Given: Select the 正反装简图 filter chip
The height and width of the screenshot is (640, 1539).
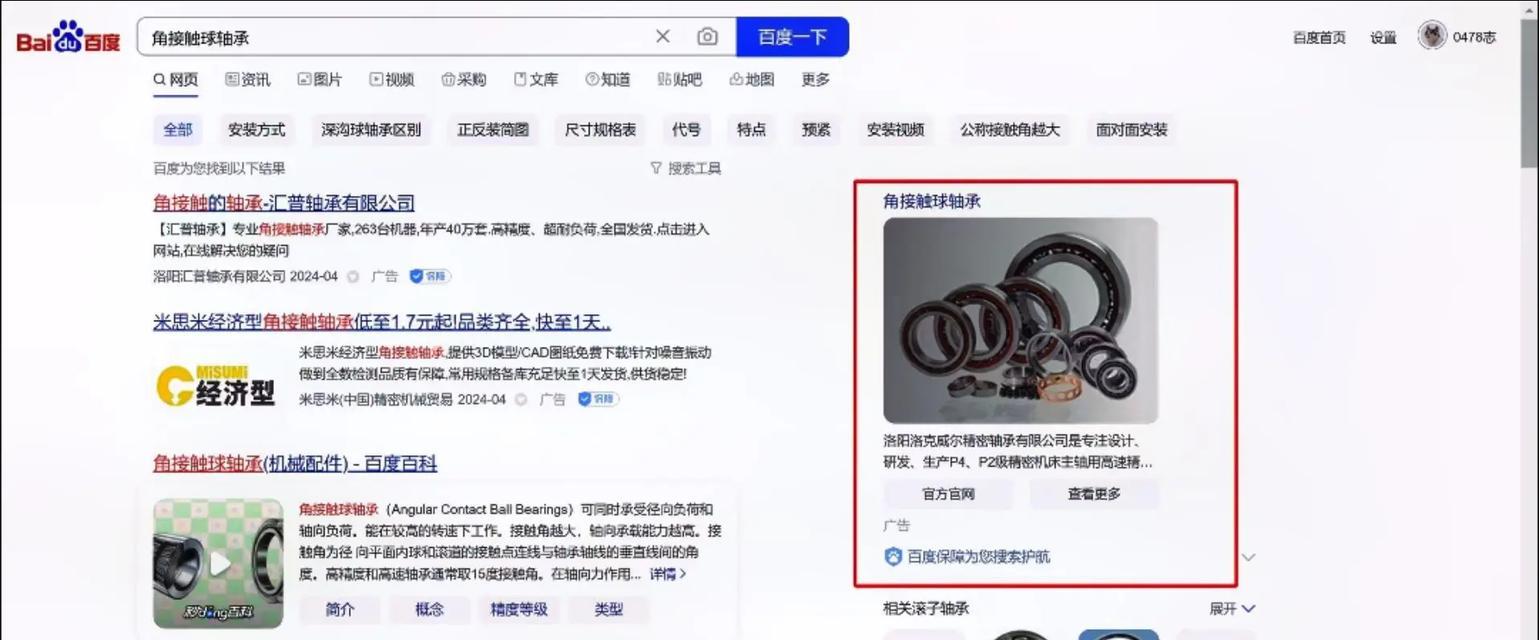Looking at the screenshot, I should (x=493, y=130).
